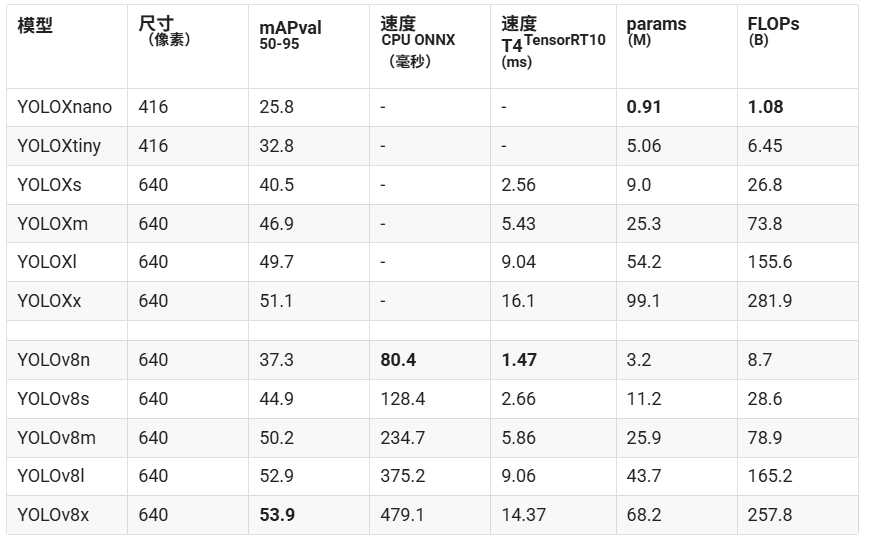The width and height of the screenshot is (871, 536).
Task: Click the bold 1.47 TensorRT speed
Action: click(x=519, y=360)
